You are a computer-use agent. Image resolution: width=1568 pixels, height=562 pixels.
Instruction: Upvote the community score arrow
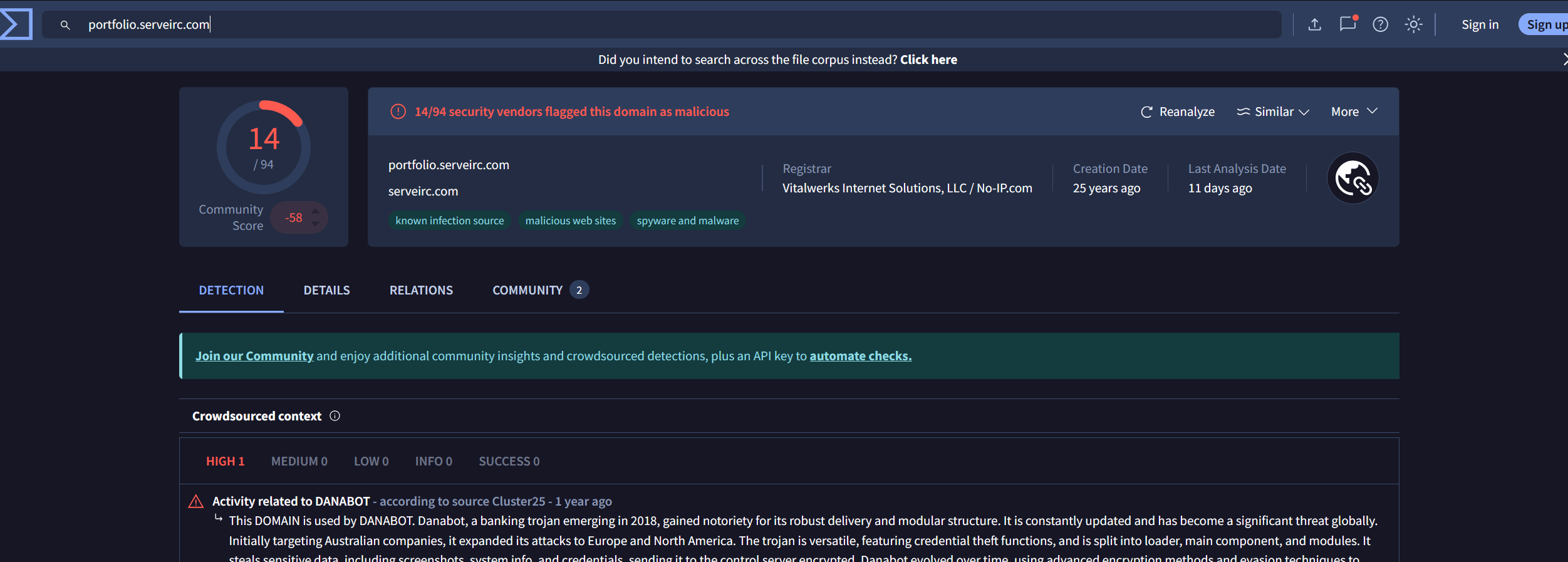[316, 211]
